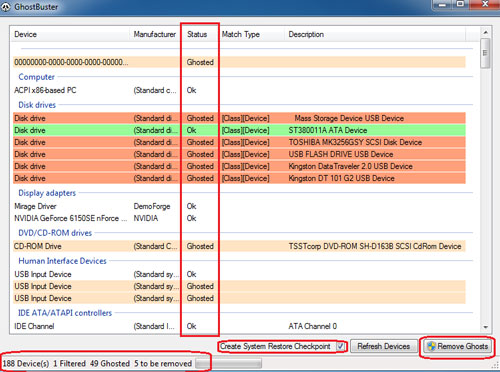Select the 00000000-0000-0000-0000 ghosted row
This screenshot has width=500, height=372.
tap(239, 62)
